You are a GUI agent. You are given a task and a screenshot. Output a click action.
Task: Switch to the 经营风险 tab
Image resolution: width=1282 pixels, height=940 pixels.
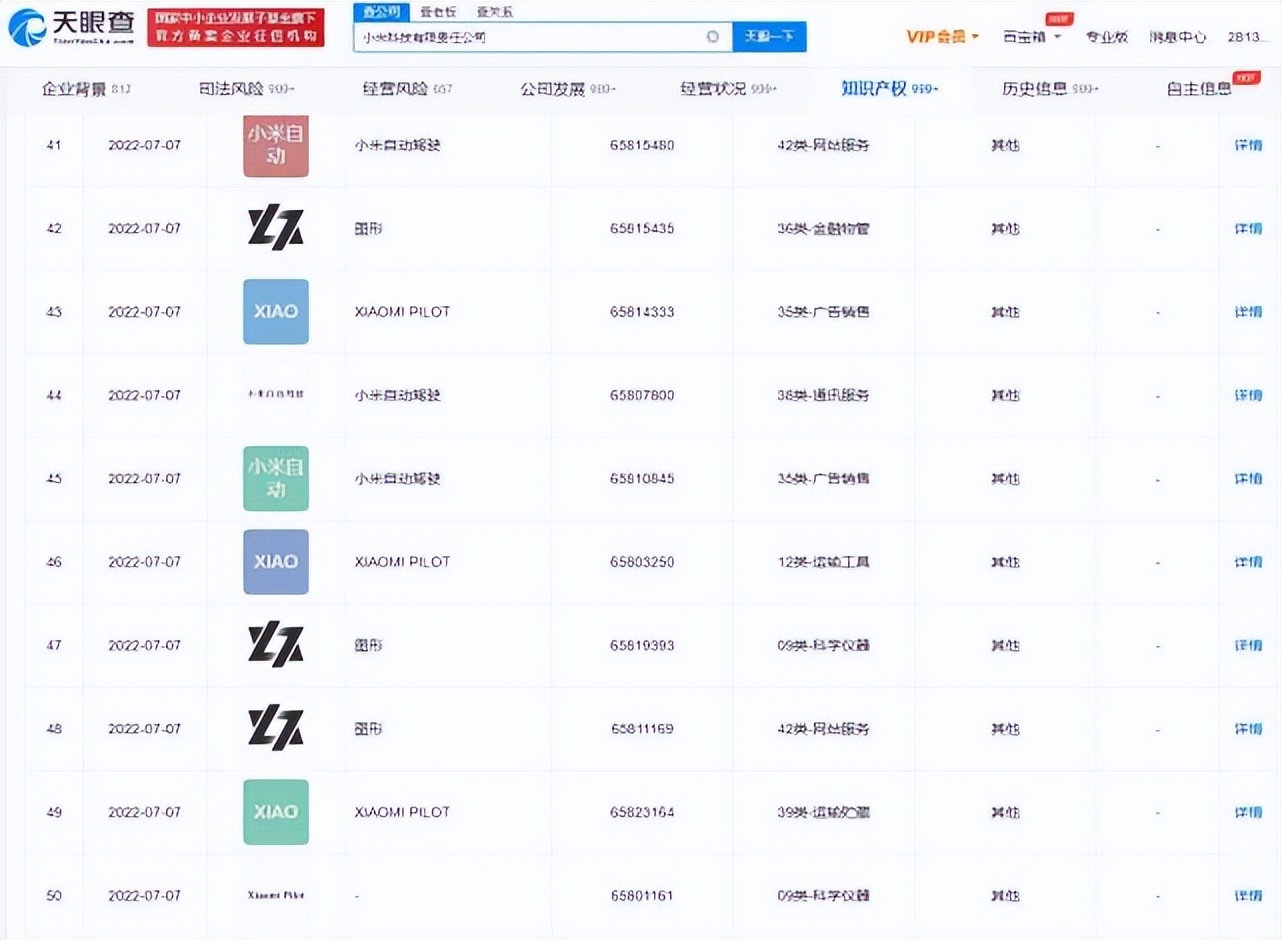407,89
